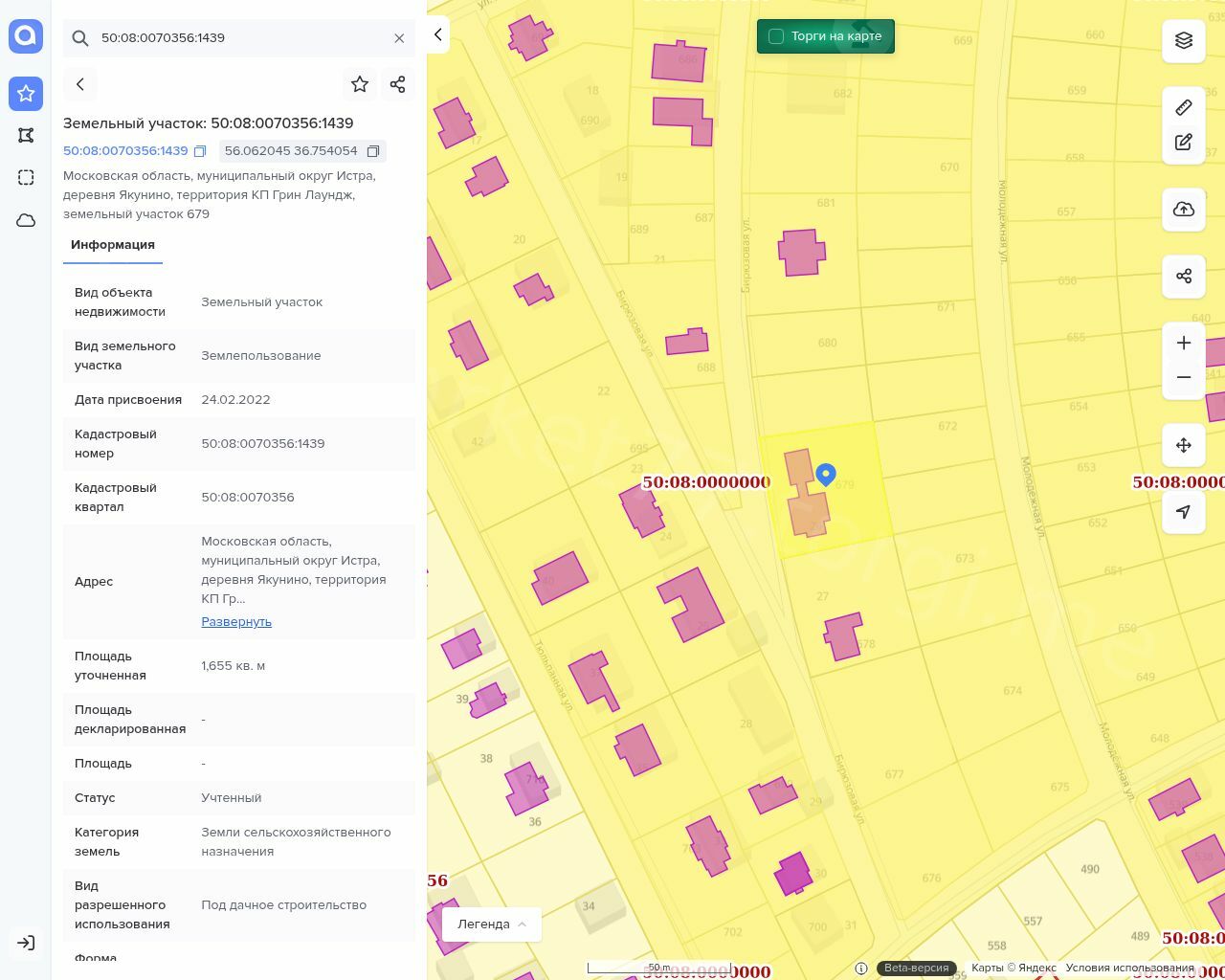This screenshot has width=1225, height=980.
Task: Zoom in on the map
Action: point(1184,343)
